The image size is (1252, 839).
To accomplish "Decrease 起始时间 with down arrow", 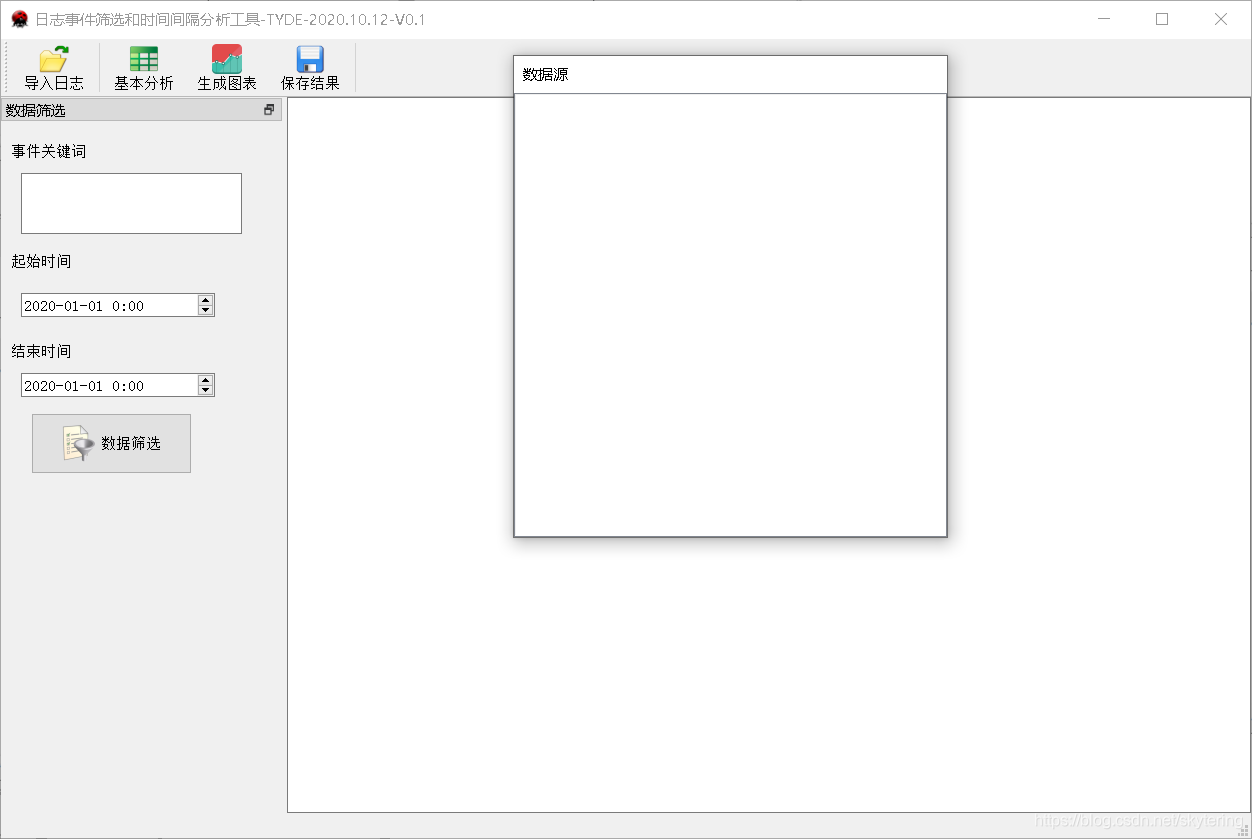I will pos(205,311).
